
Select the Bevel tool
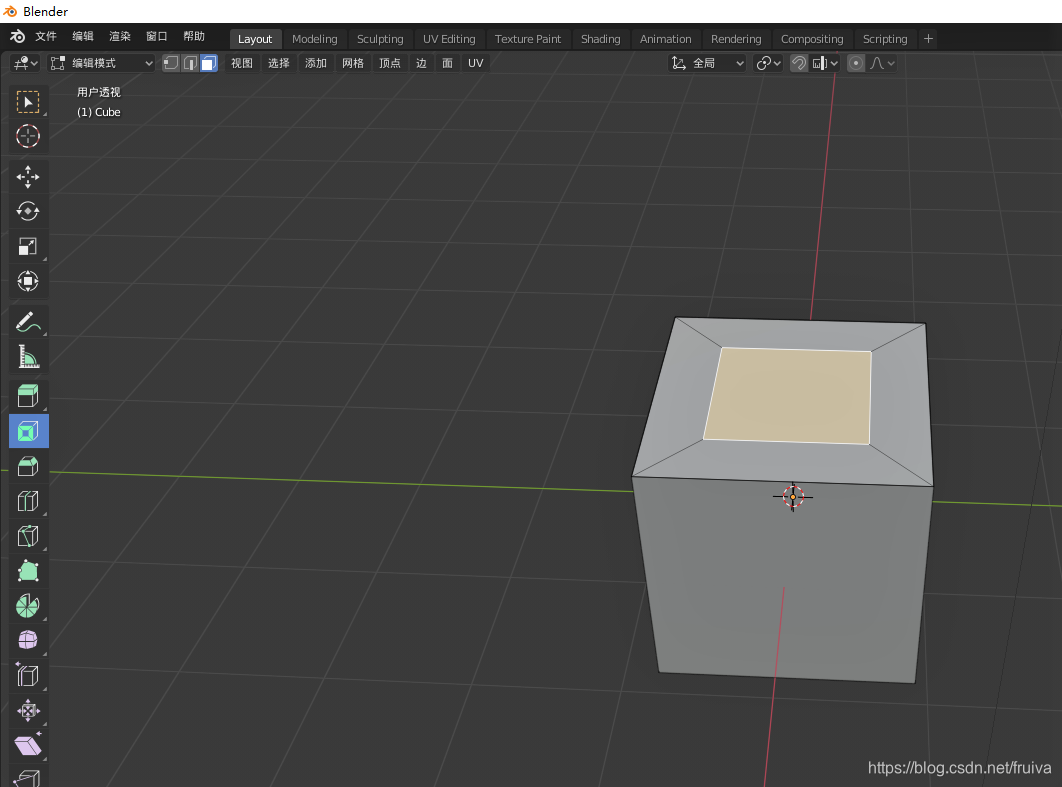tap(28, 466)
